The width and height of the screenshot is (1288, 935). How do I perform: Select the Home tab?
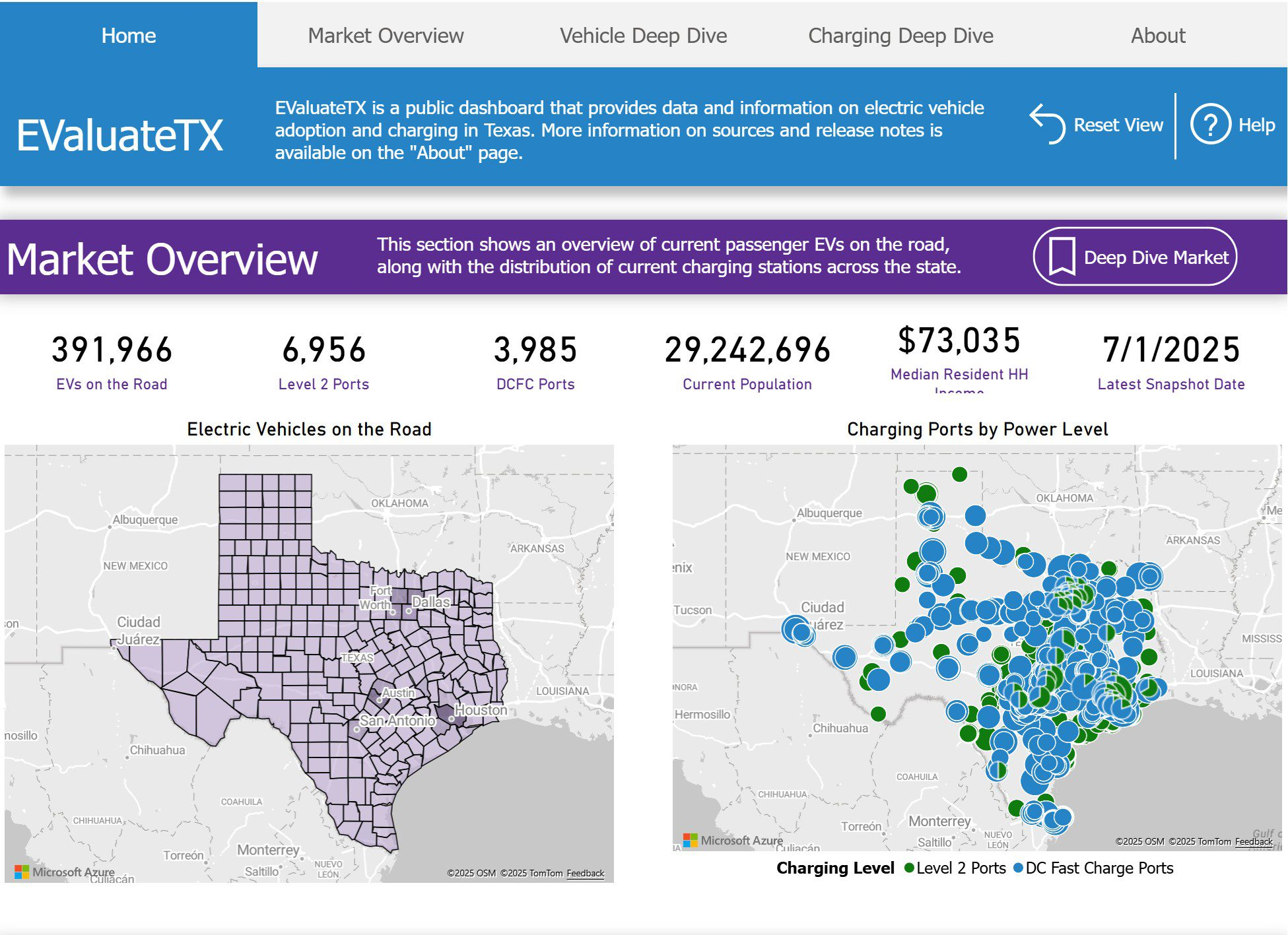click(129, 36)
